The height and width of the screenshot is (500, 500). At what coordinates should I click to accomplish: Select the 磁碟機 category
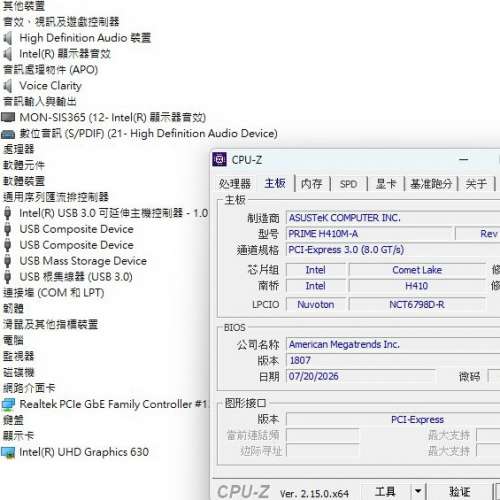click(x=18, y=372)
